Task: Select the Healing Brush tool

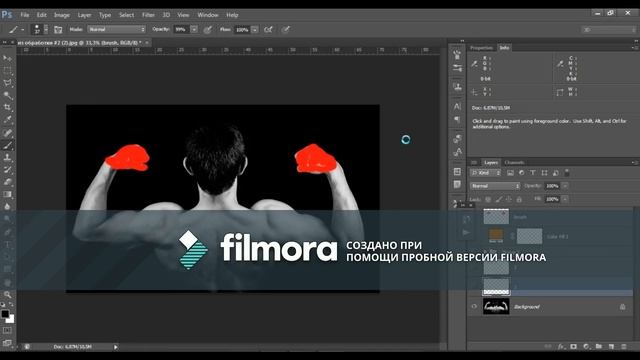Action: [x=7, y=133]
